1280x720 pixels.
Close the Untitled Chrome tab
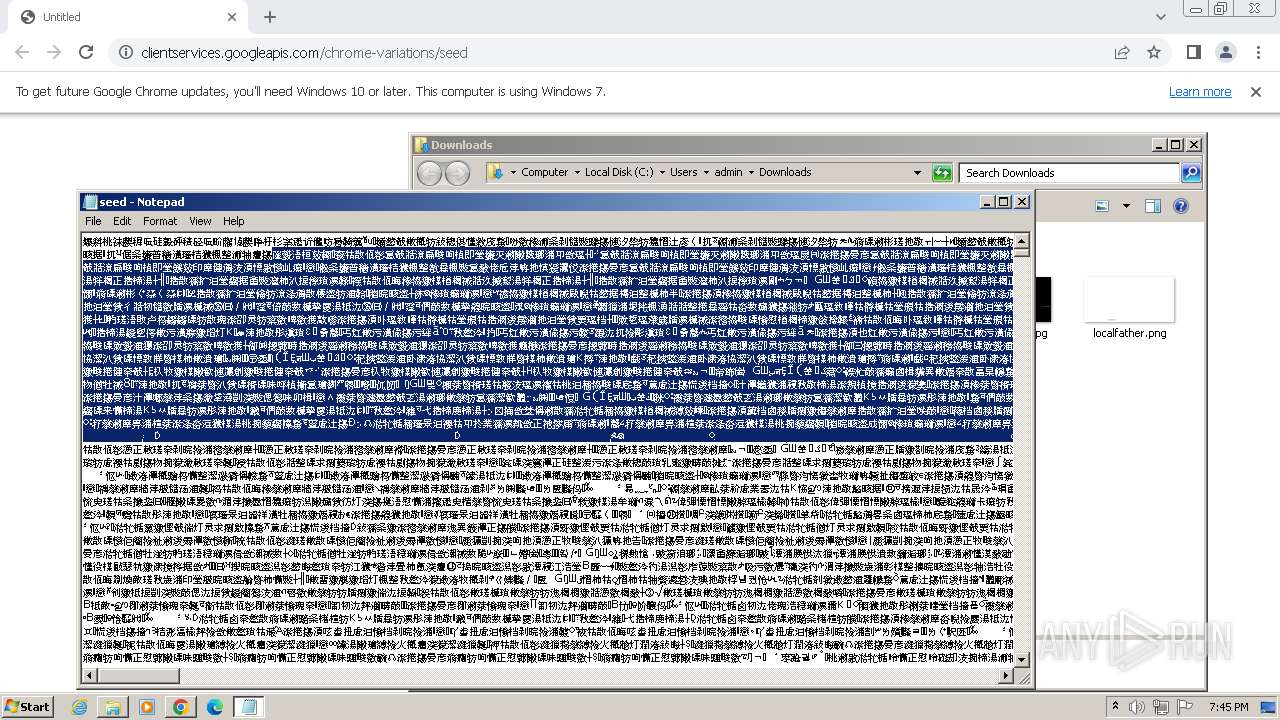coord(232,17)
